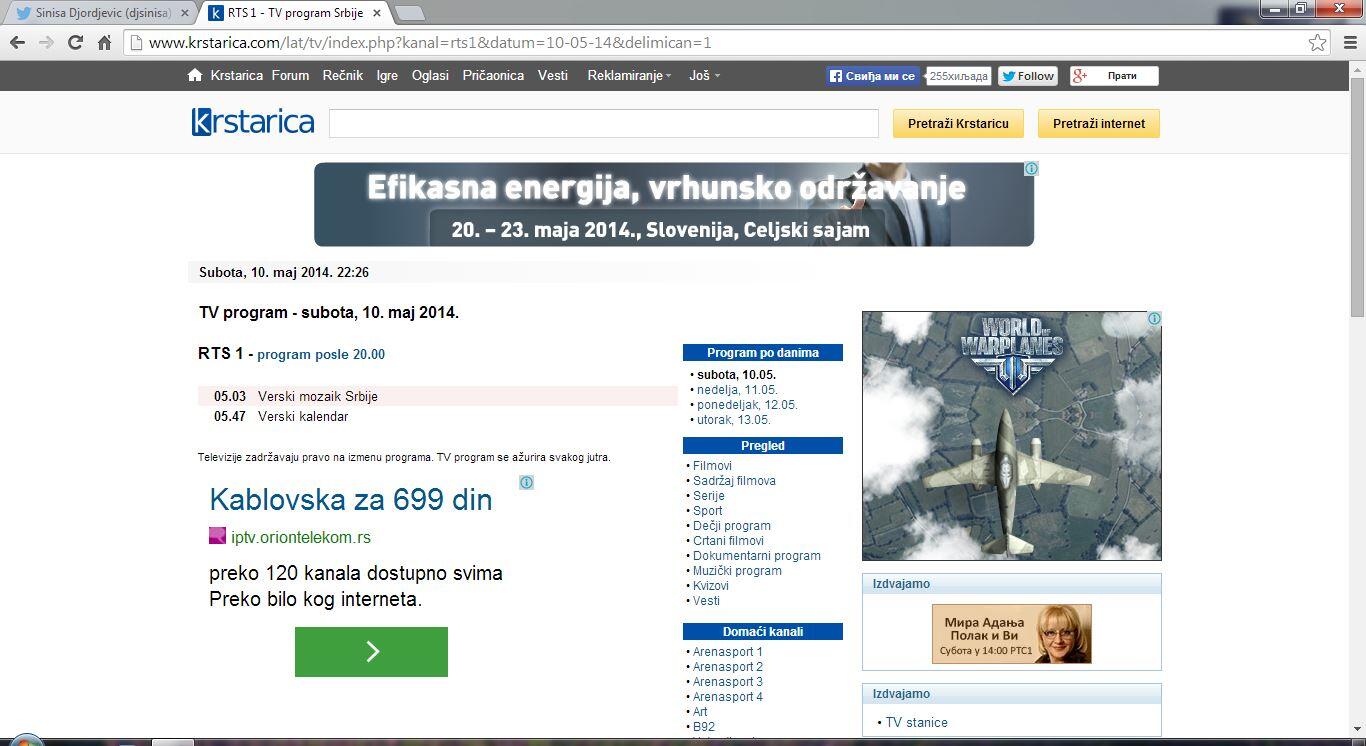Expand the Reklamiranje dropdown menu
The image size is (1366, 746).
[x=629, y=75]
